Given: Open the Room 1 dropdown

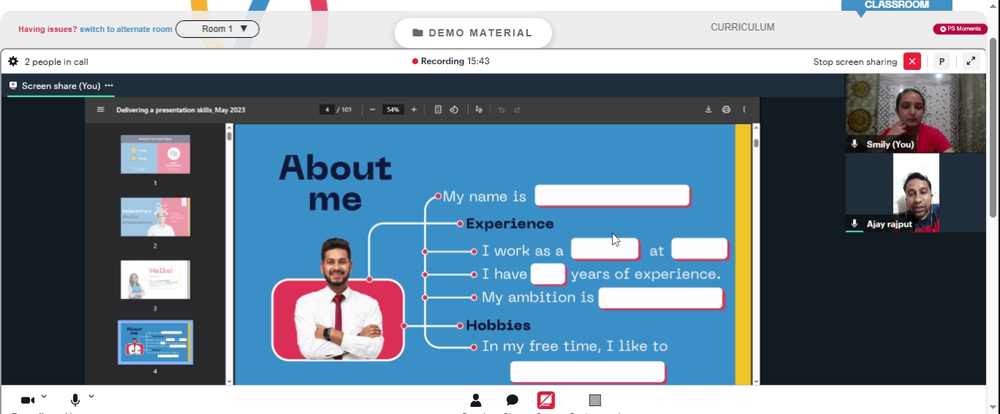Looking at the screenshot, I should pyautogui.click(x=217, y=29).
